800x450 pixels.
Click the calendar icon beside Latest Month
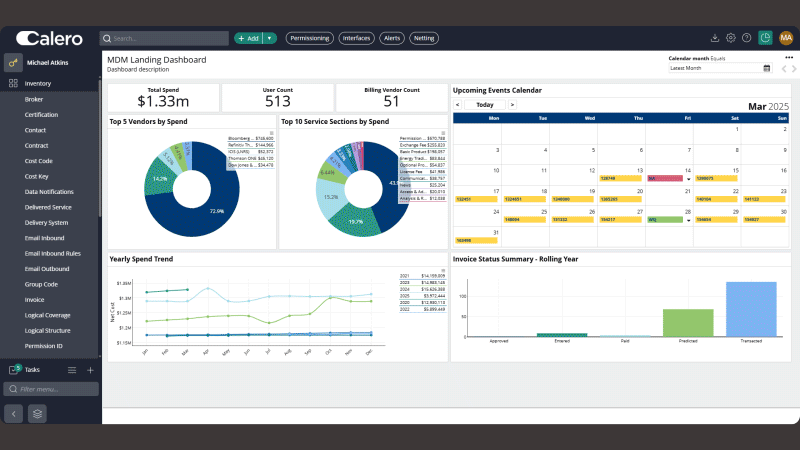766,68
